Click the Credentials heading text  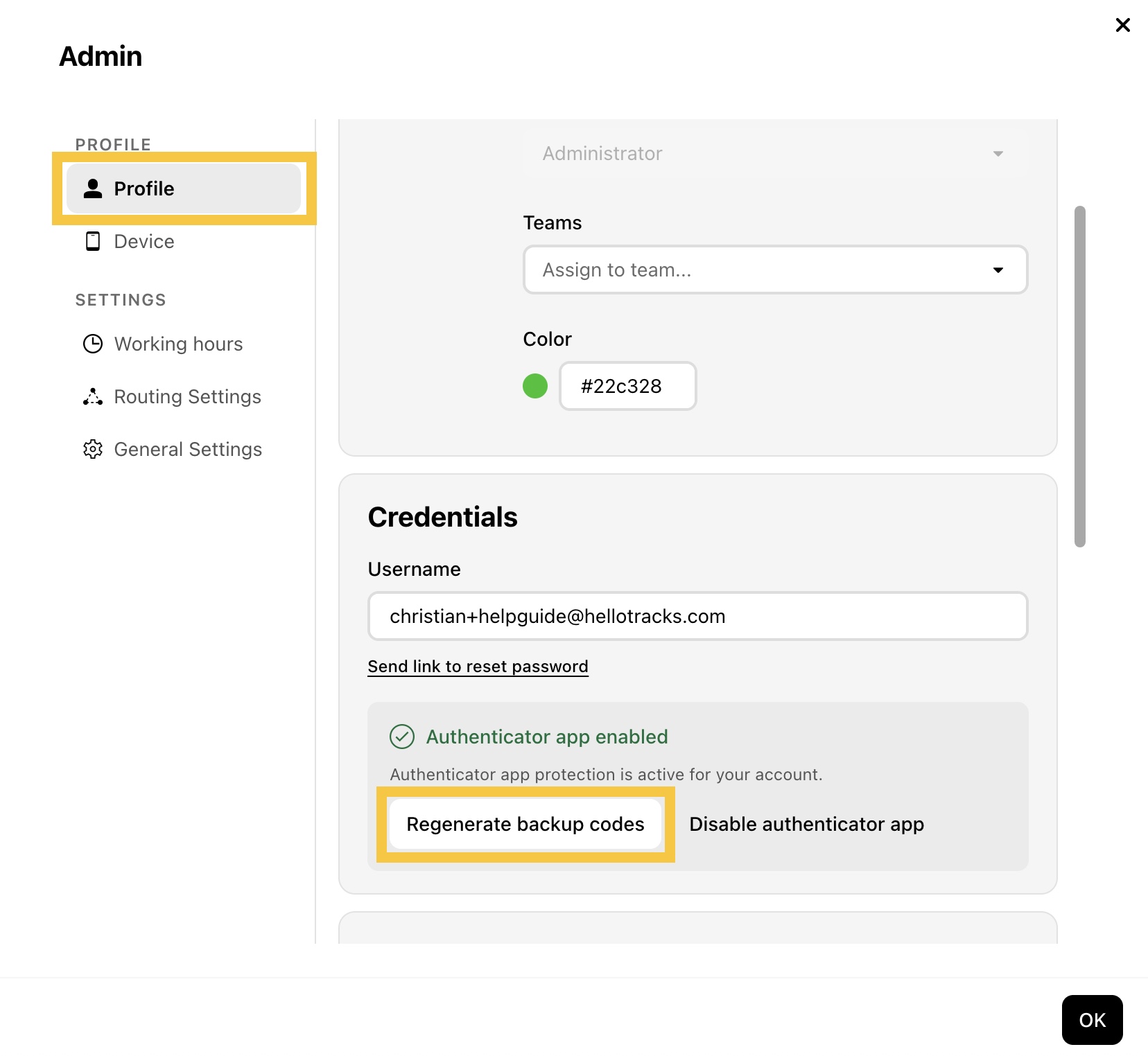coord(443,517)
